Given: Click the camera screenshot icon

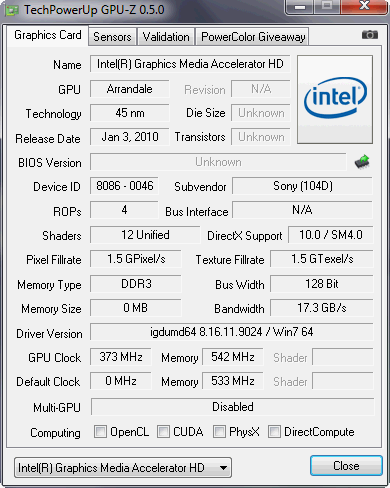Looking at the screenshot, I should [370, 35].
